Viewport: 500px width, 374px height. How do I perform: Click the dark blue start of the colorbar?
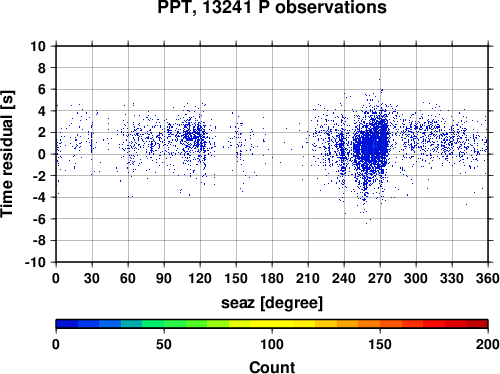67,324
